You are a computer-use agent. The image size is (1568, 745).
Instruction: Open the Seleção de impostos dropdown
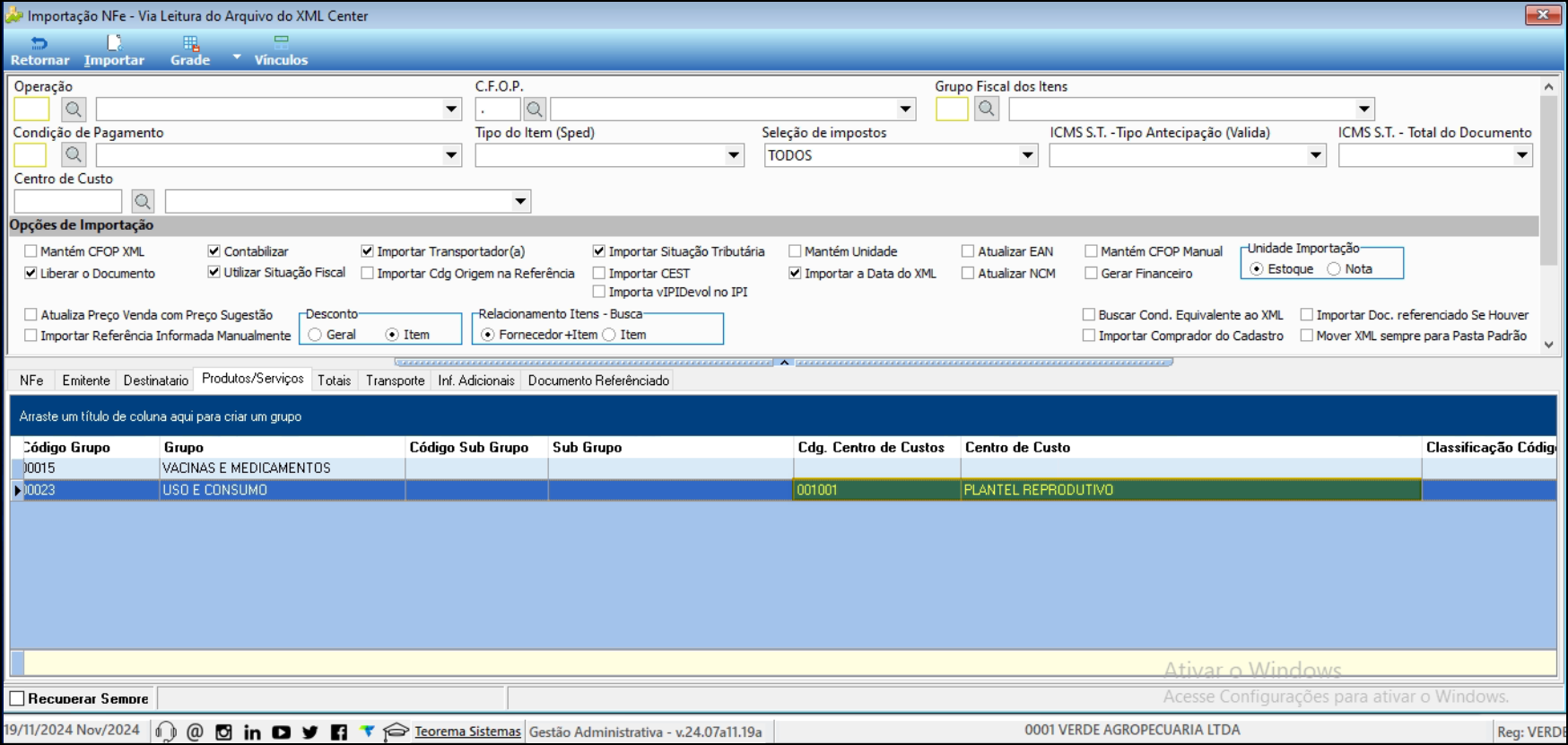(x=1028, y=155)
